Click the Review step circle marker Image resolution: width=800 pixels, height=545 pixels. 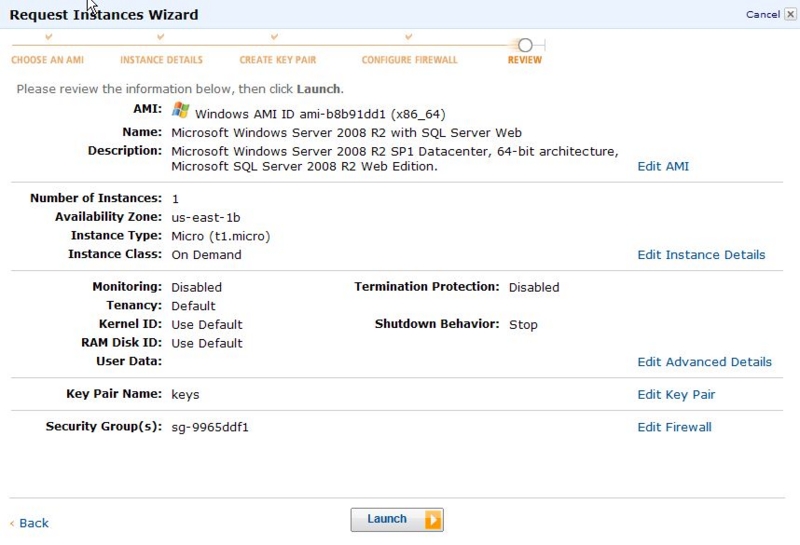tap(525, 45)
